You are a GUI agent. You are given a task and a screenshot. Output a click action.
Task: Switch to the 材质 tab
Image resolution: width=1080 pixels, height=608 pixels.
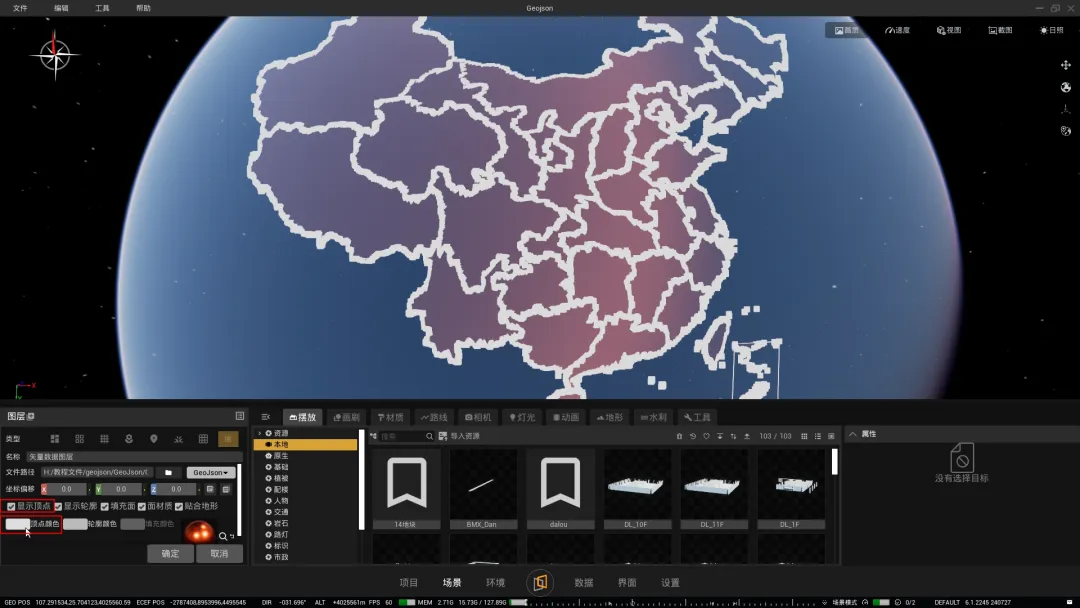391,417
